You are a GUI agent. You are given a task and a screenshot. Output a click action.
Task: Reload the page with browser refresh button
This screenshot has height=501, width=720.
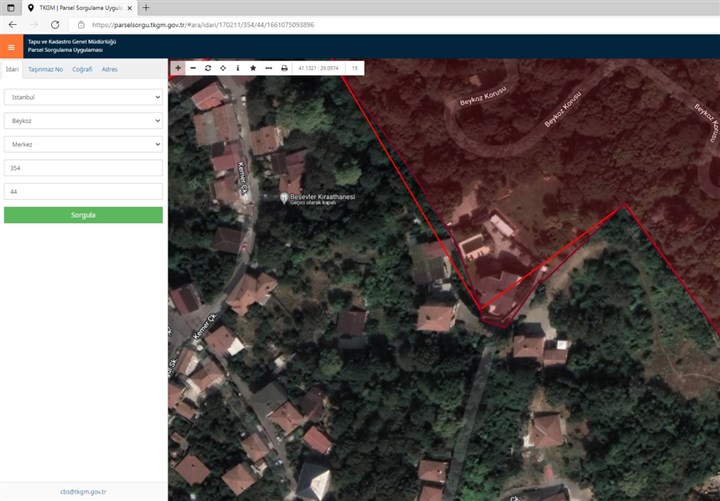(x=54, y=24)
